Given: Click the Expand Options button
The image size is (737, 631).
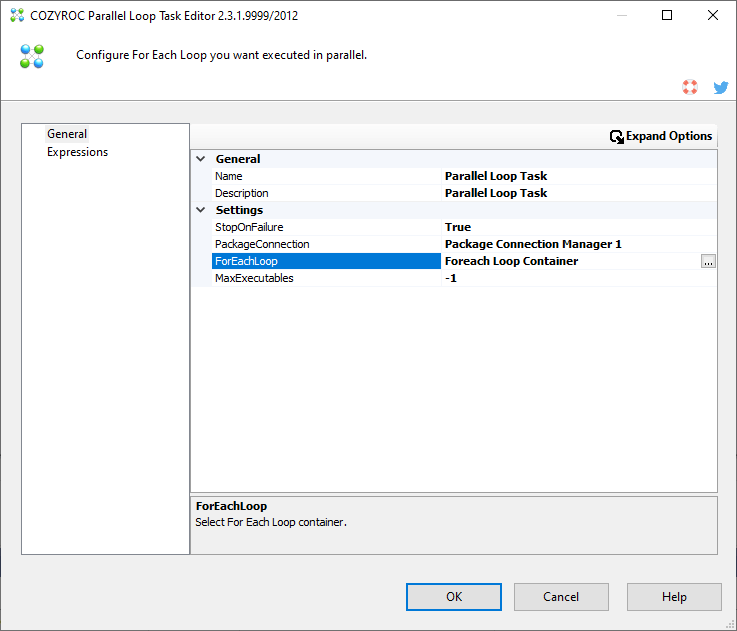Looking at the screenshot, I should point(661,136).
